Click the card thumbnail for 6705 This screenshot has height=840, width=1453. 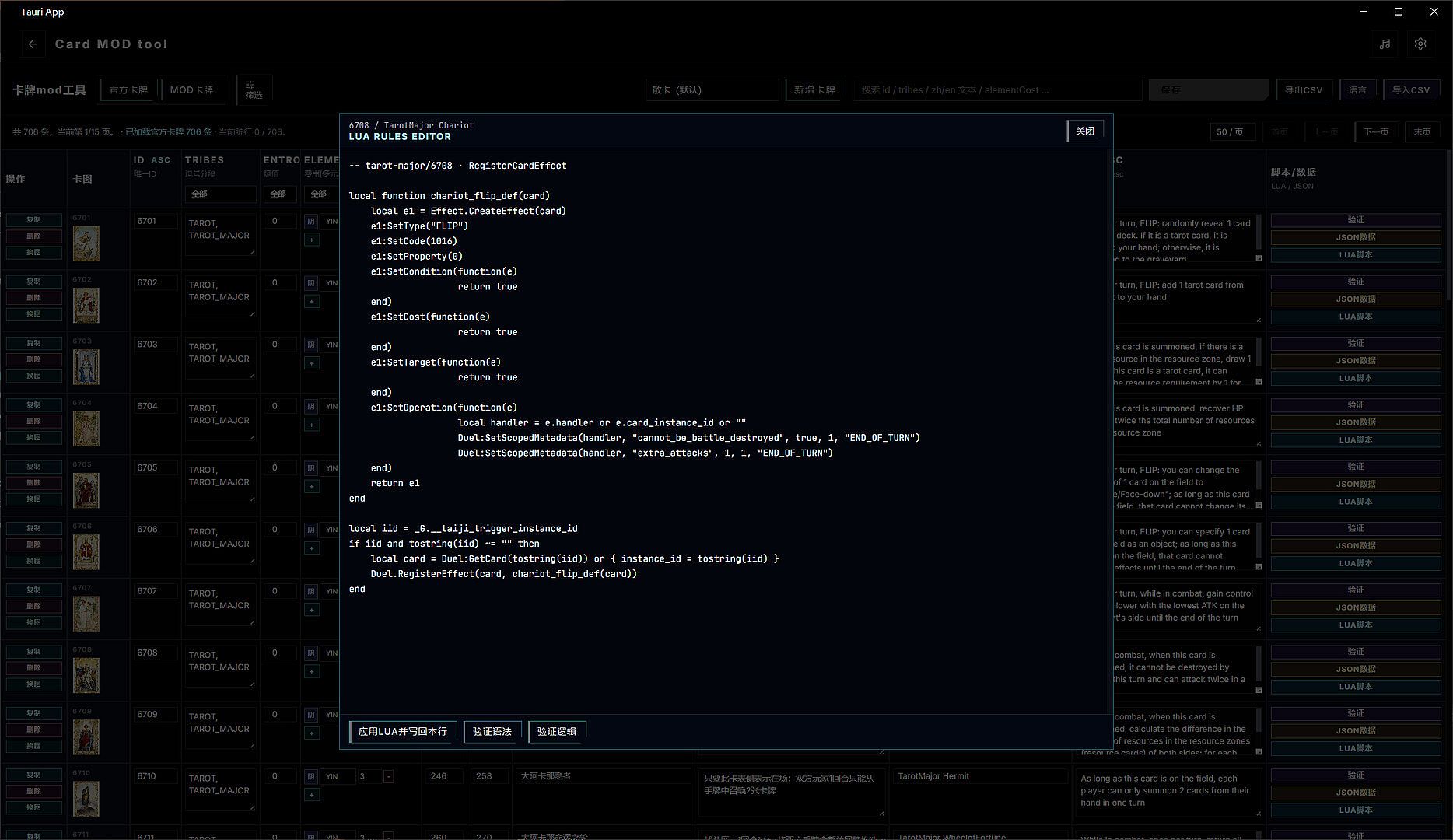tap(86, 490)
